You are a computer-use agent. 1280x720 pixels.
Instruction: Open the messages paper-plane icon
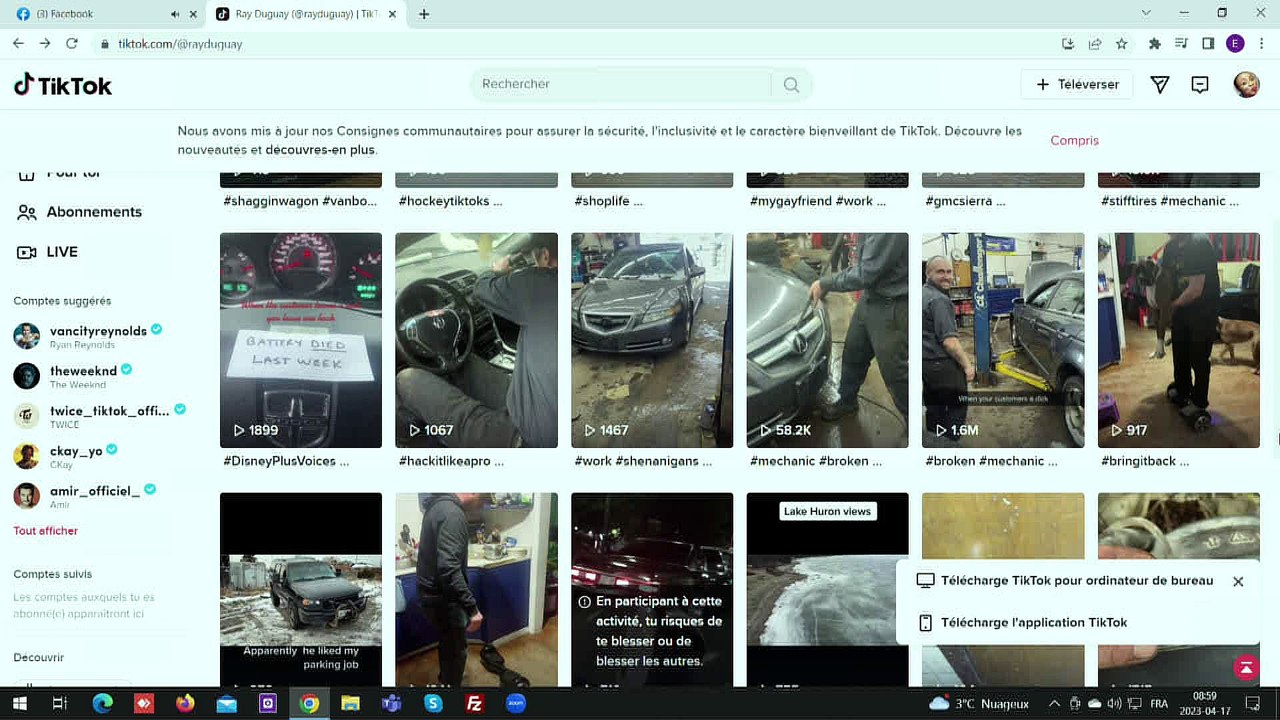(1160, 85)
